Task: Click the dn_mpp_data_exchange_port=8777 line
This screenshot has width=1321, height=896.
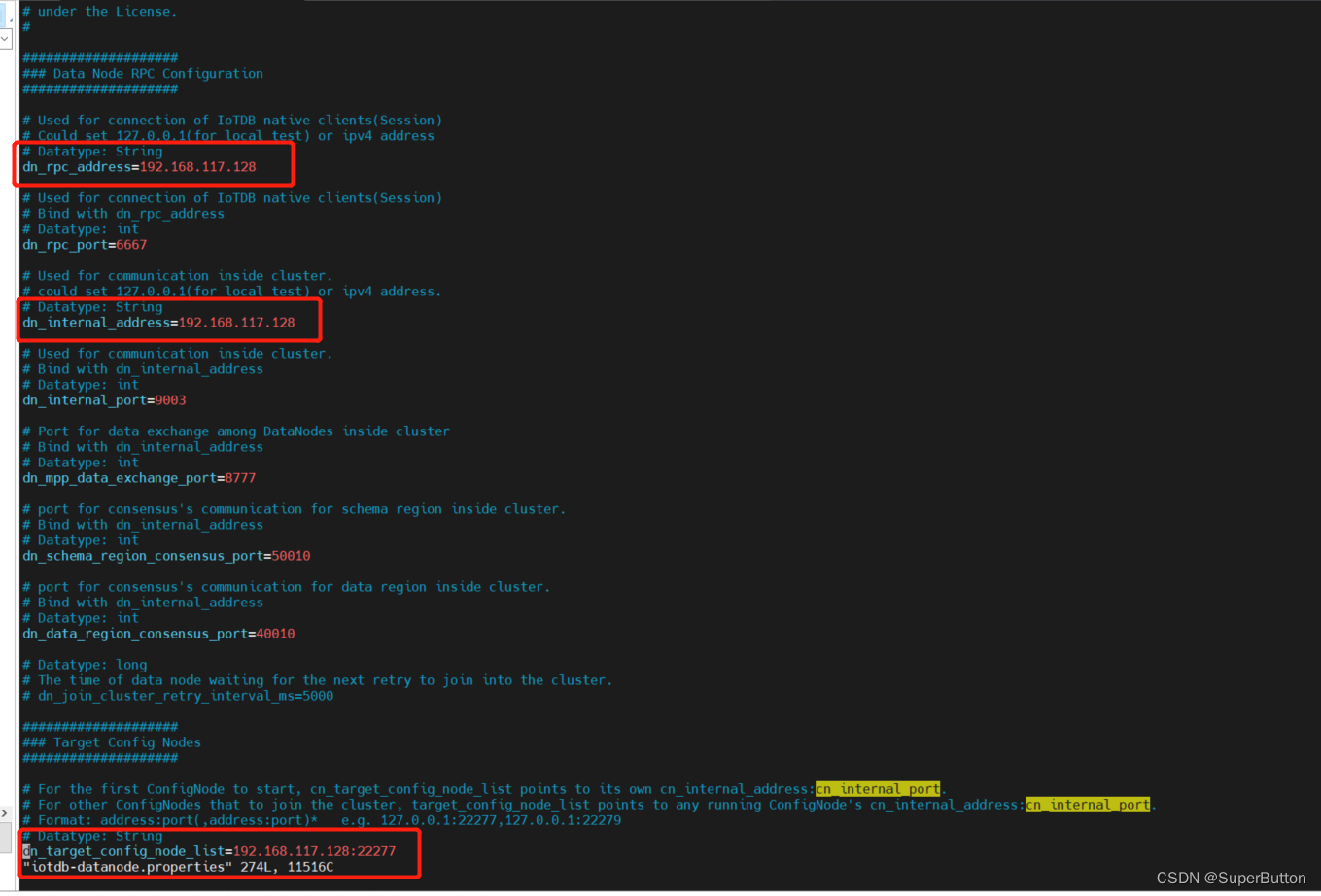Action: click(139, 478)
